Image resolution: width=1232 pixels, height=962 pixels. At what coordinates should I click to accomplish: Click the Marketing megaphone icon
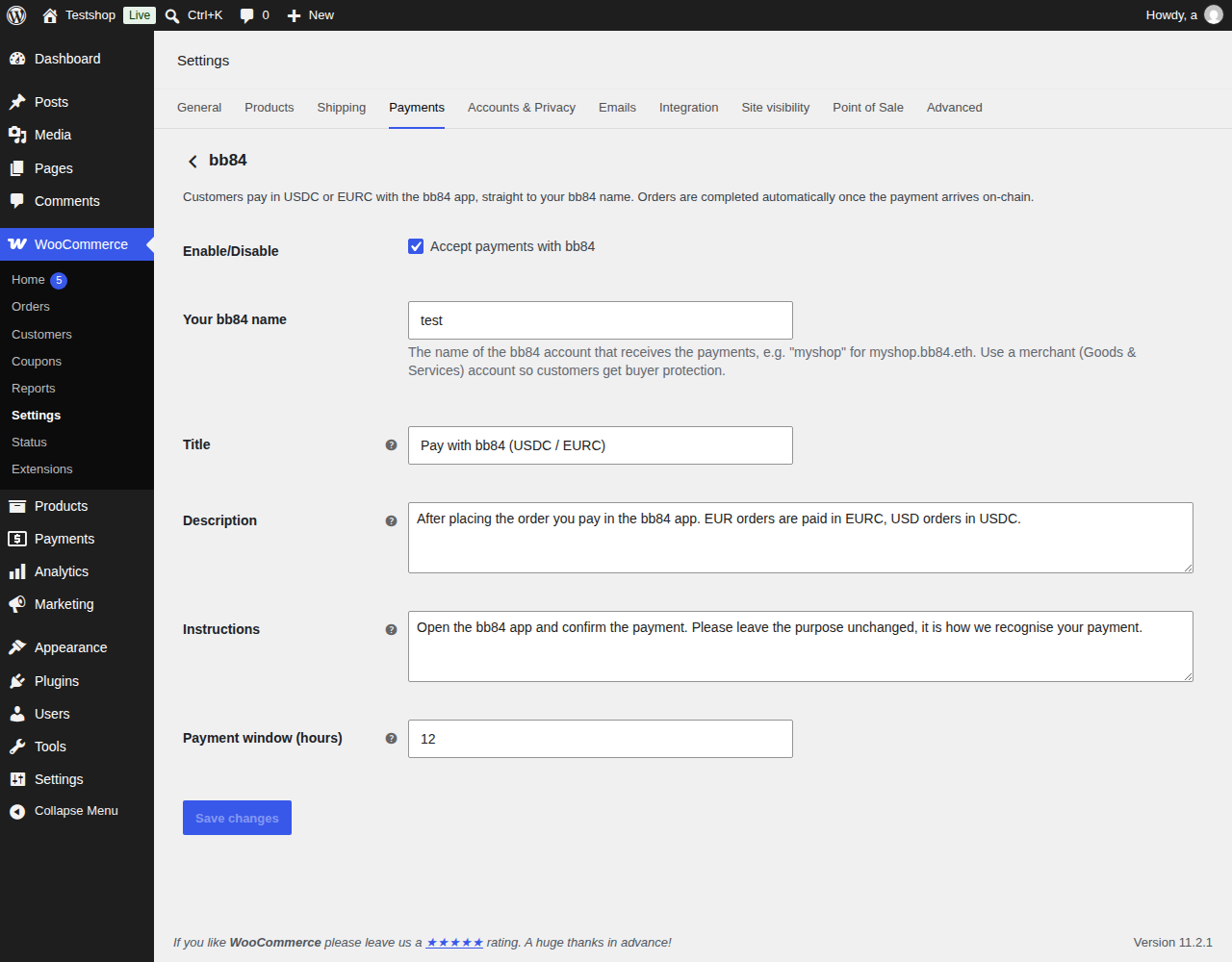click(17, 604)
